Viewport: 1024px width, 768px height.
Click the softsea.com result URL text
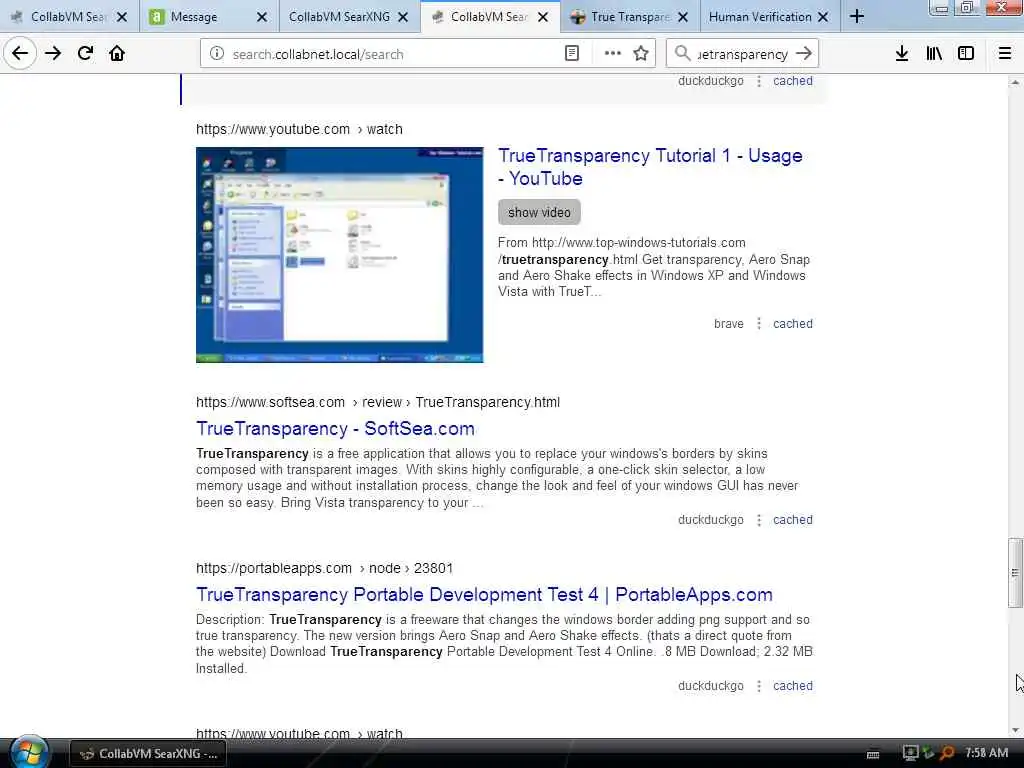377,402
